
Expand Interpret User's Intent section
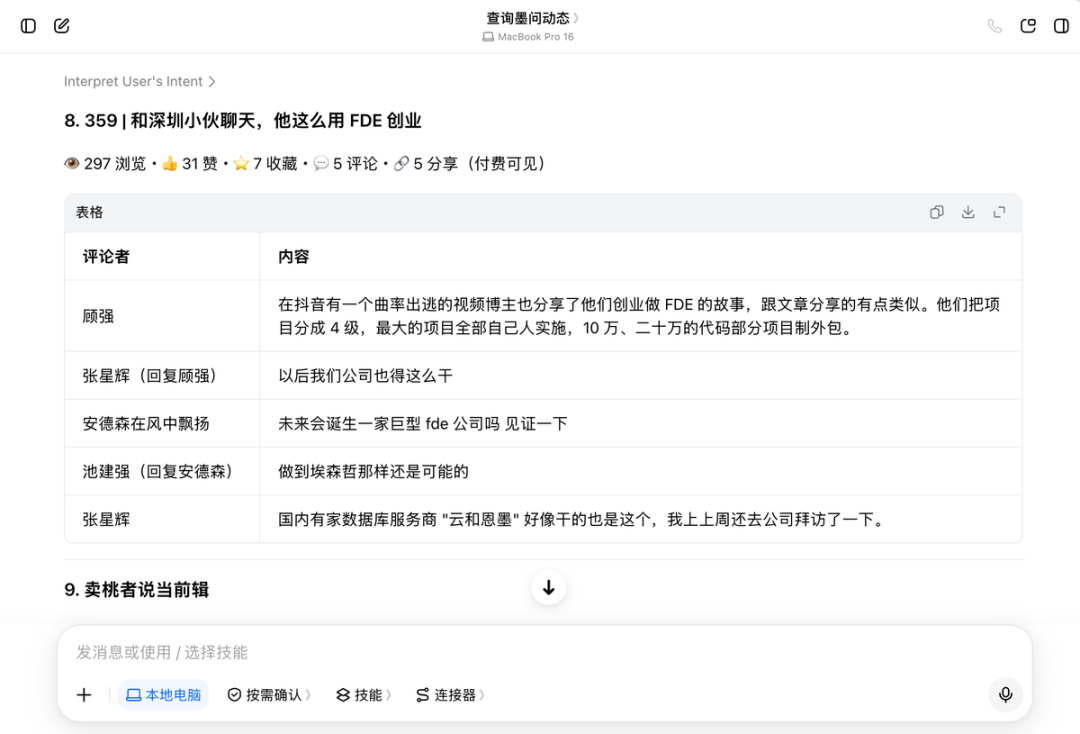[x=140, y=81]
